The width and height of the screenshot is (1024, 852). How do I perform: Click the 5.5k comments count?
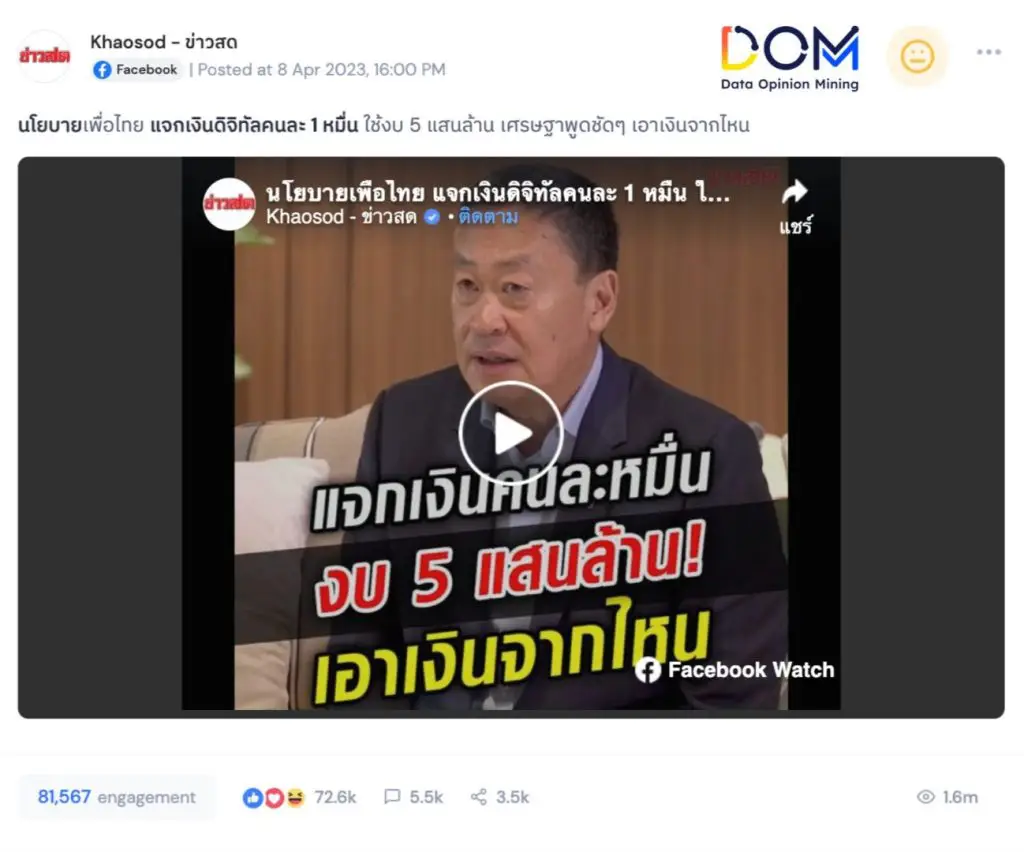(x=426, y=797)
